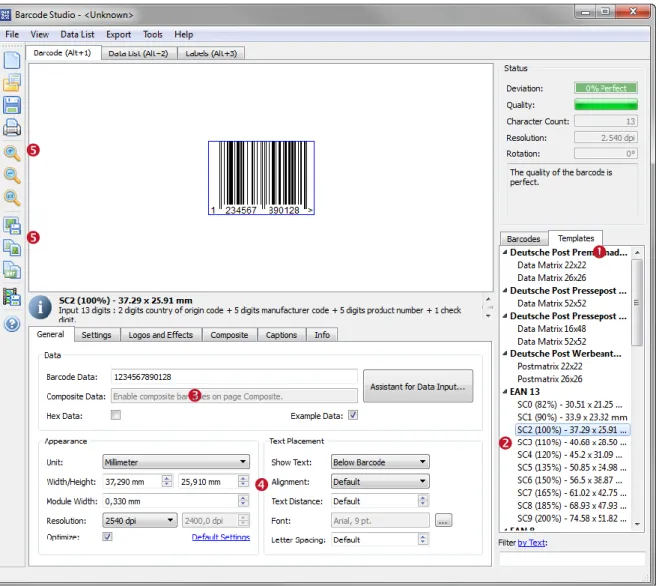The image size is (659, 586).
Task: Adjust the Module Width stepper
Action: pyautogui.click(x=243, y=501)
